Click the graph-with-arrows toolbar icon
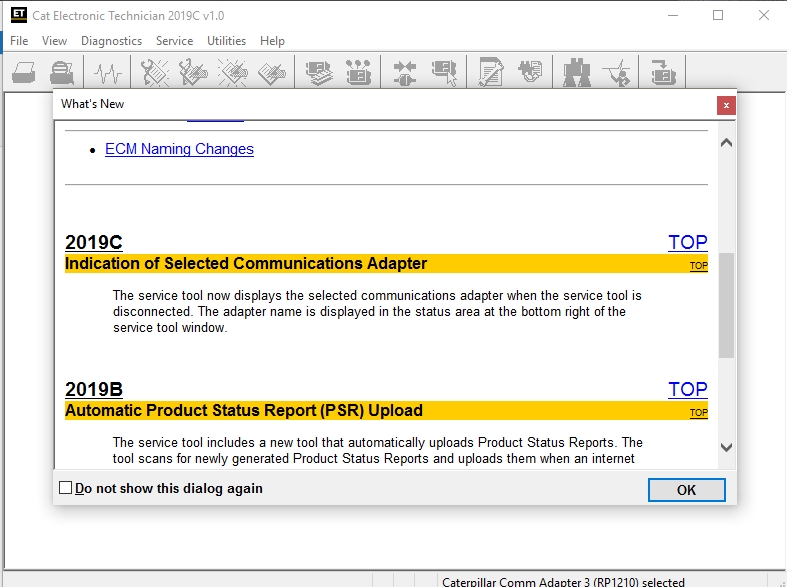This screenshot has height=587, width=787. (617, 73)
